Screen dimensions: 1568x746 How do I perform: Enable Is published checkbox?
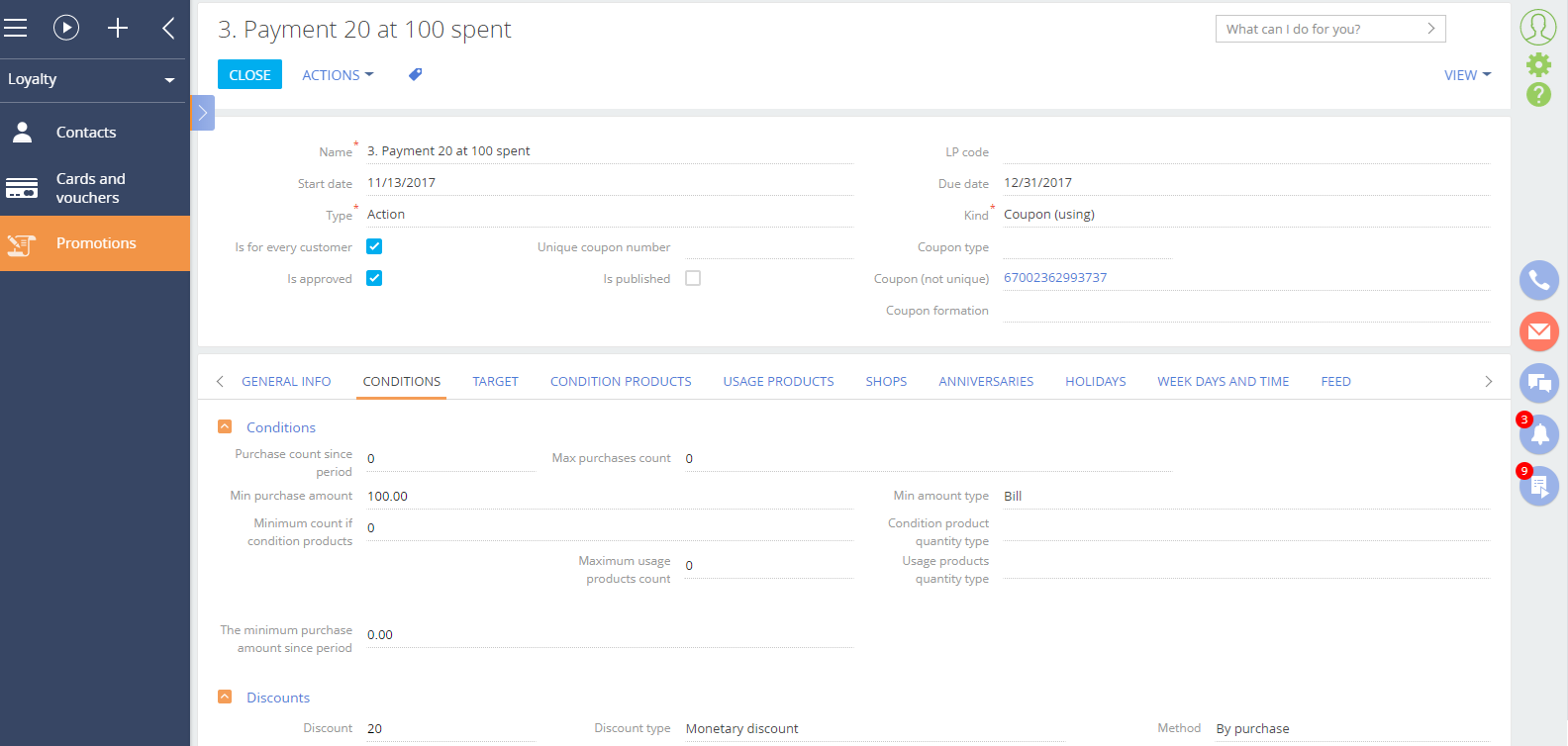pyautogui.click(x=693, y=278)
